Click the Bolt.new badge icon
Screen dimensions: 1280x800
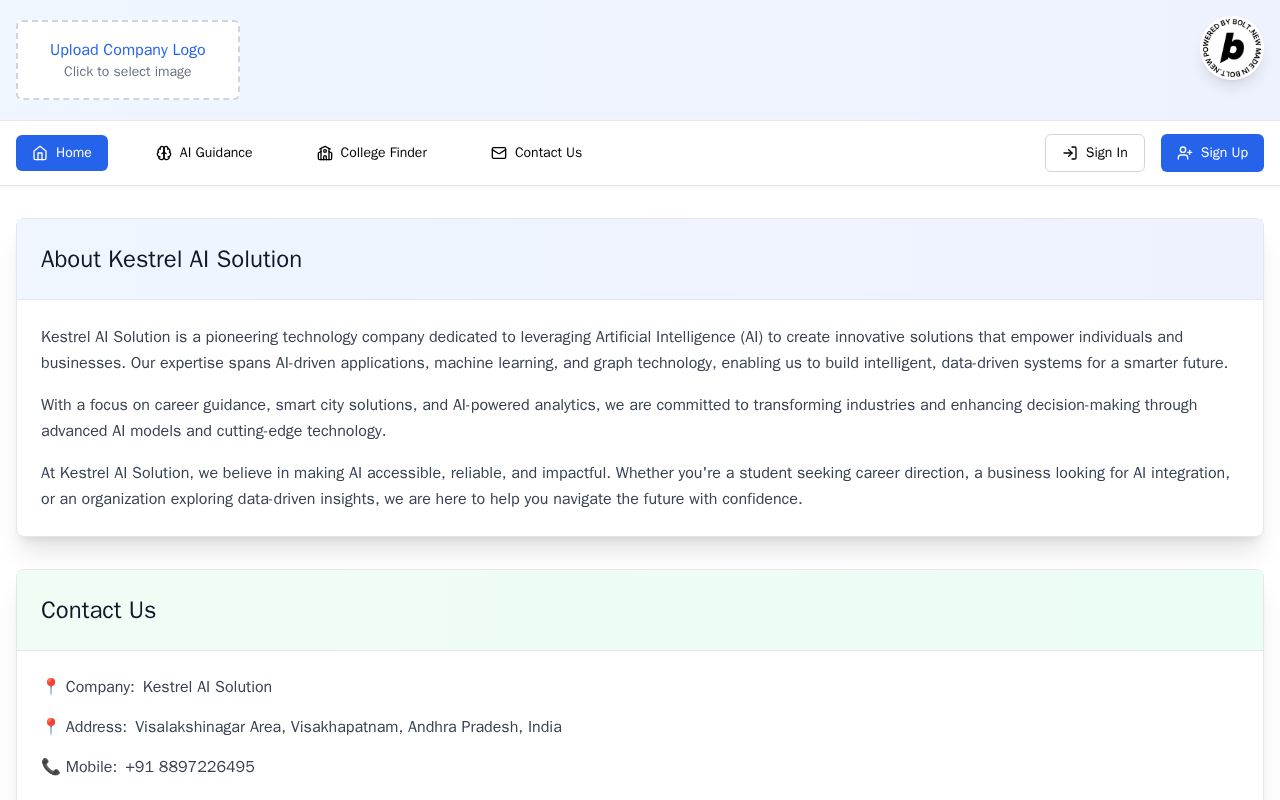point(1232,48)
